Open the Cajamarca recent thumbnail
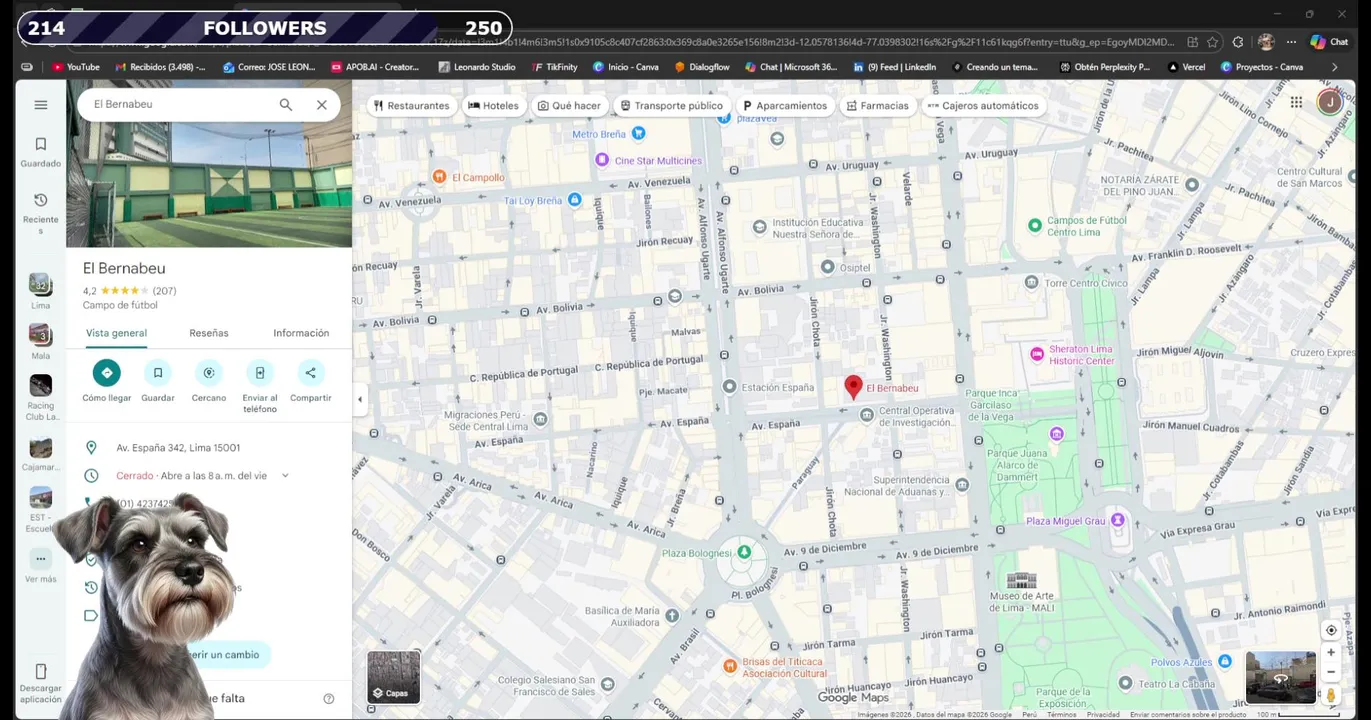Viewport: 1371px width, 720px height. pyautogui.click(x=40, y=447)
